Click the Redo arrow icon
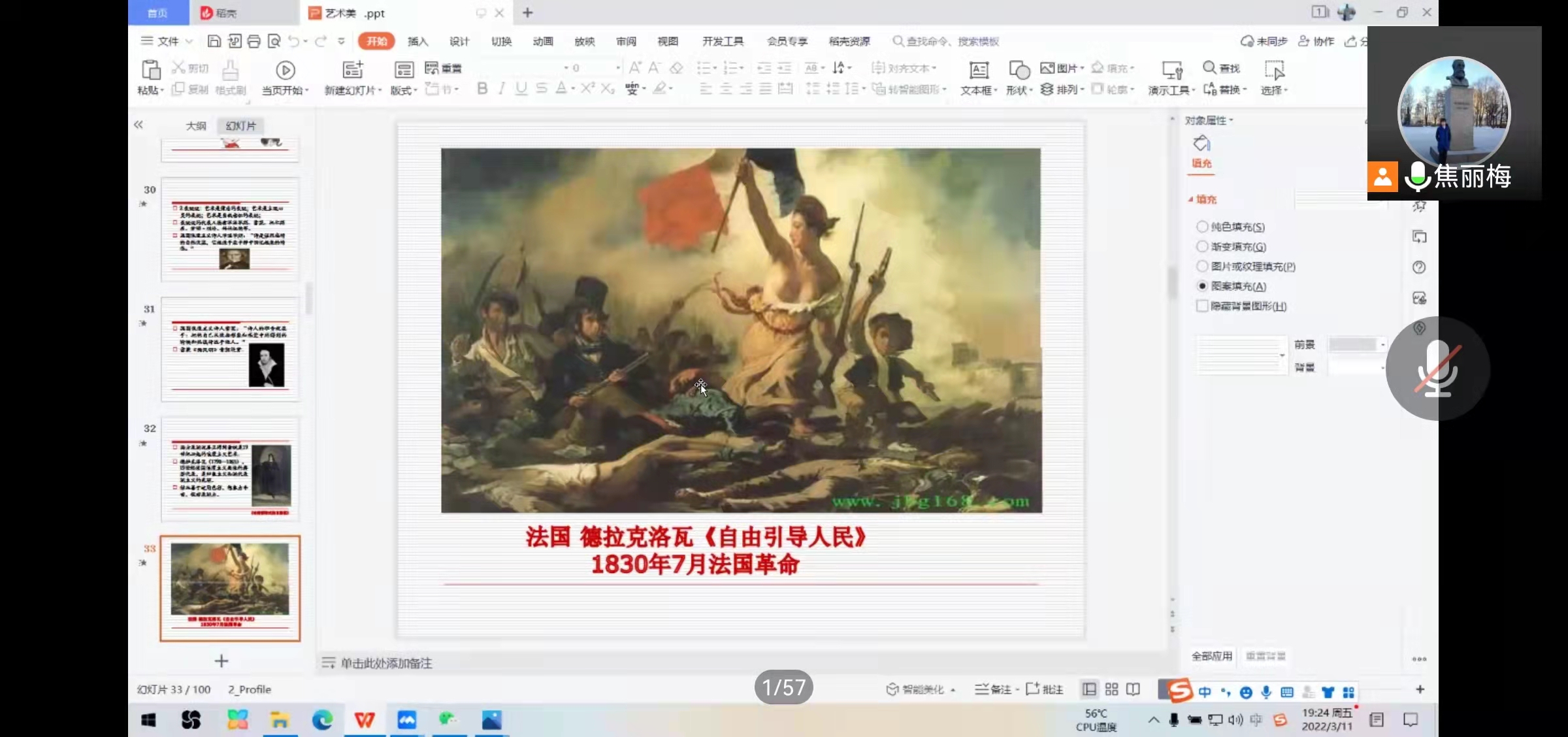 pos(320,41)
